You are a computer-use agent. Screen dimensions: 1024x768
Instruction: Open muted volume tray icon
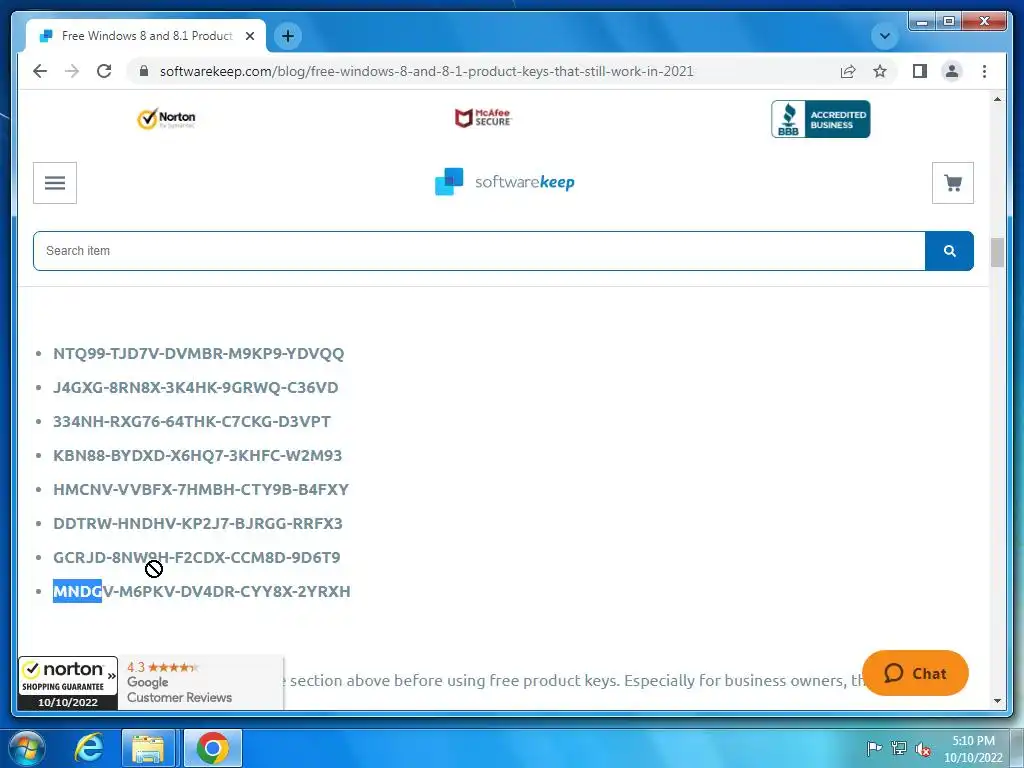pos(923,749)
